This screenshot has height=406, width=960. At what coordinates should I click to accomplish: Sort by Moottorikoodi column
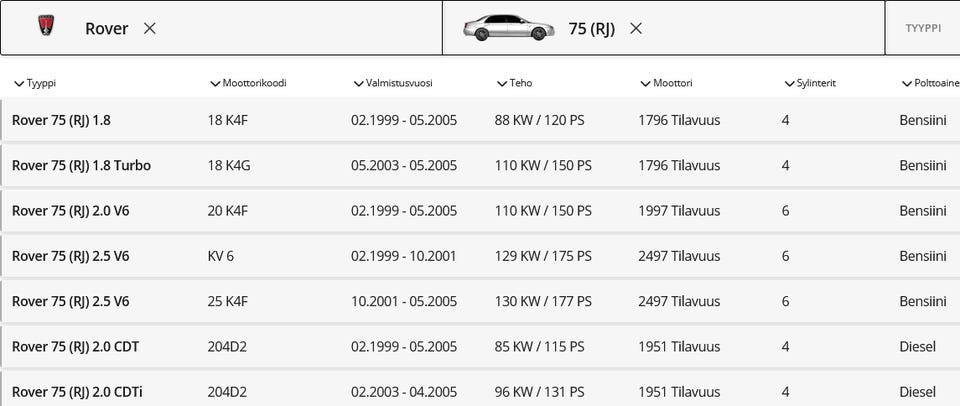click(x=248, y=83)
